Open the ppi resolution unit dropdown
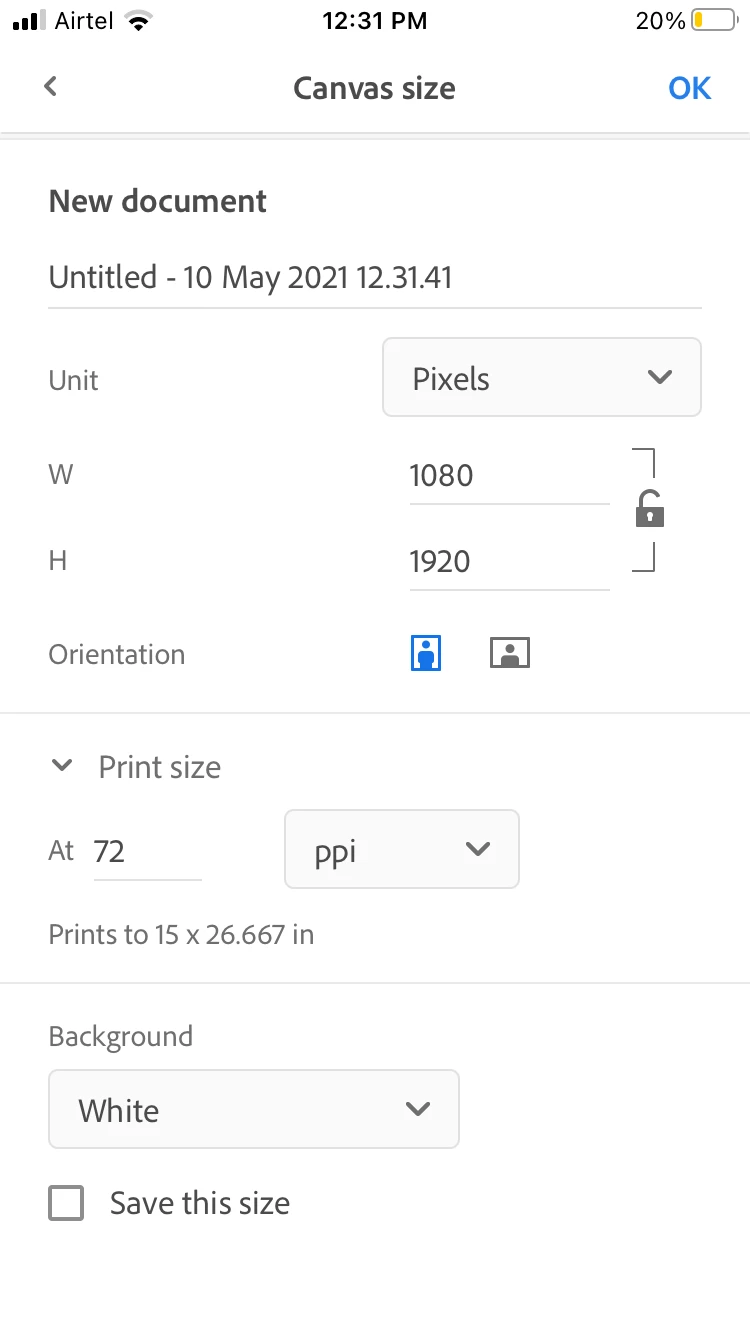The width and height of the screenshot is (750, 1334). click(401, 850)
